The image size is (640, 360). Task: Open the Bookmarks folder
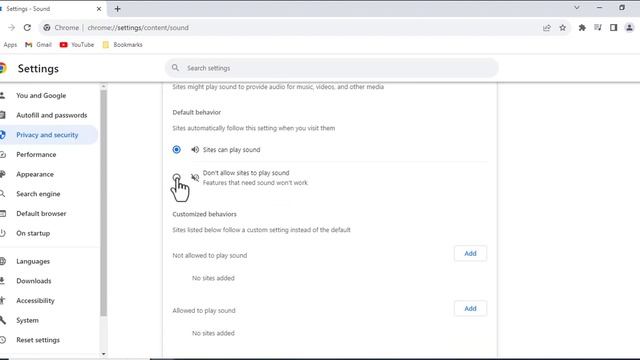pyautogui.click(x=122, y=45)
